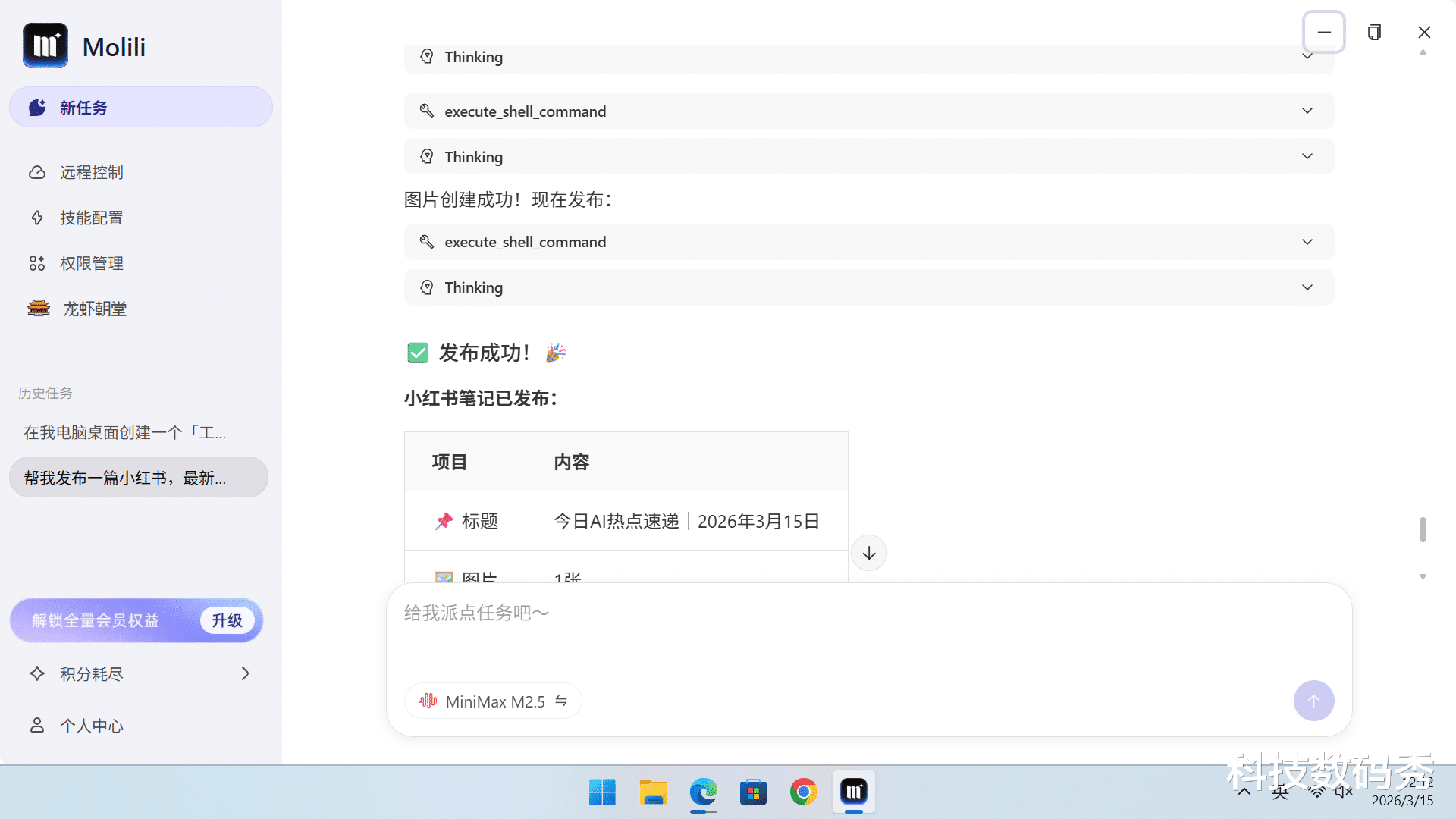Open skill configuration (技能配置)
Viewport: 1456px width, 819px height.
coord(91,218)
